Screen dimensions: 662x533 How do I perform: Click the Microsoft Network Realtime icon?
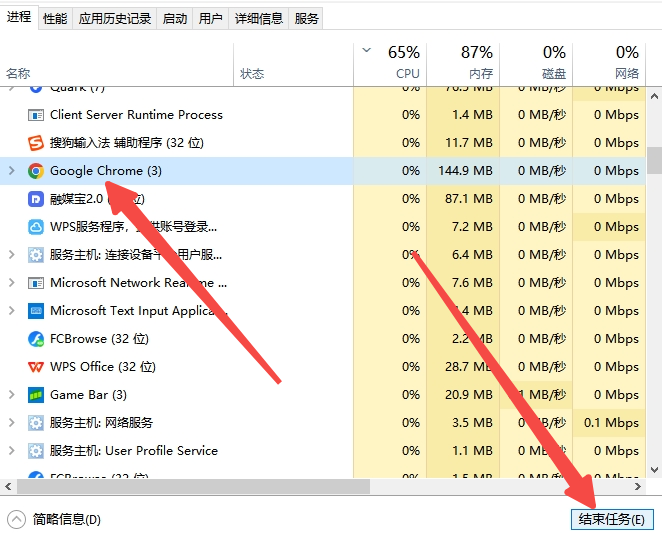[x=36, y=283]
